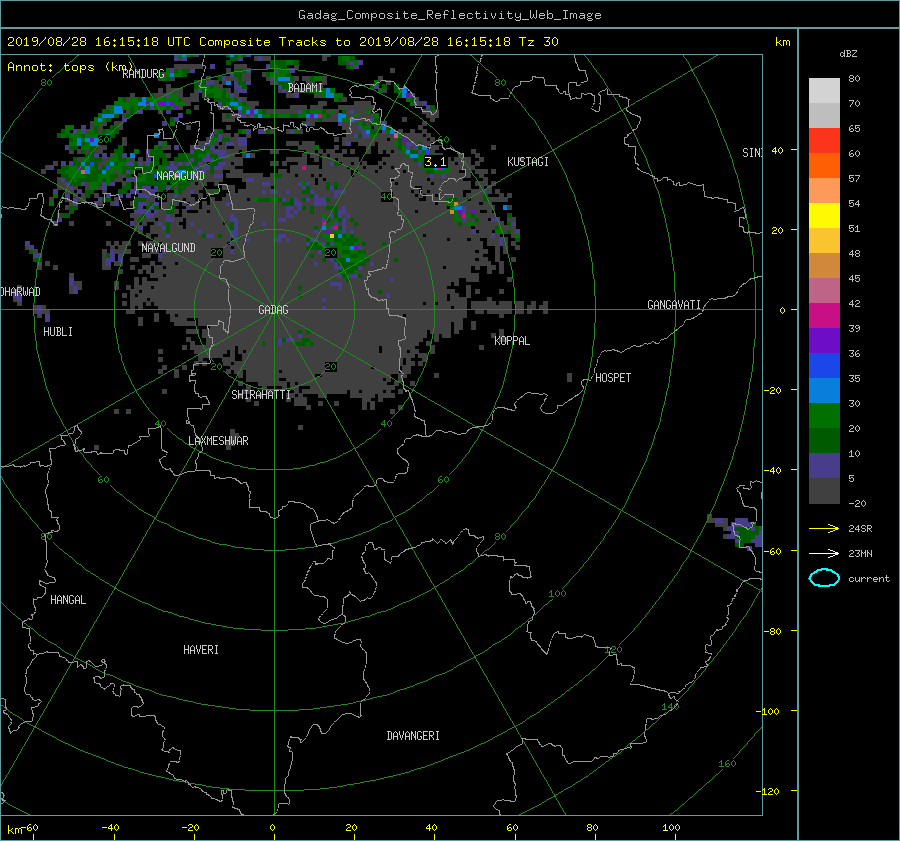900x841 pixels.
Task: Click the Annot: tops (km) label
Action: click(x=70, y=67)
